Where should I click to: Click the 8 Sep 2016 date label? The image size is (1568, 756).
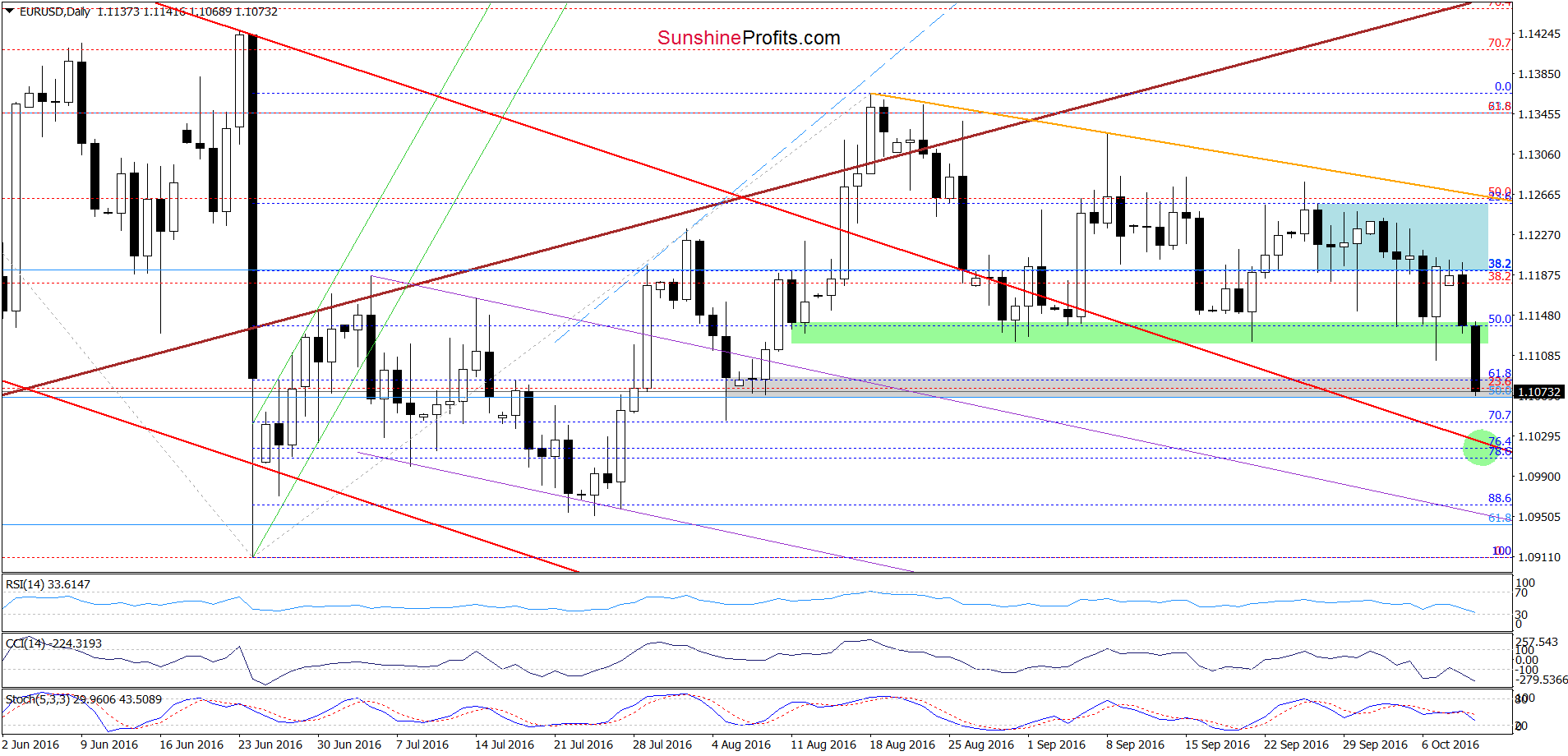[1136, 744]
